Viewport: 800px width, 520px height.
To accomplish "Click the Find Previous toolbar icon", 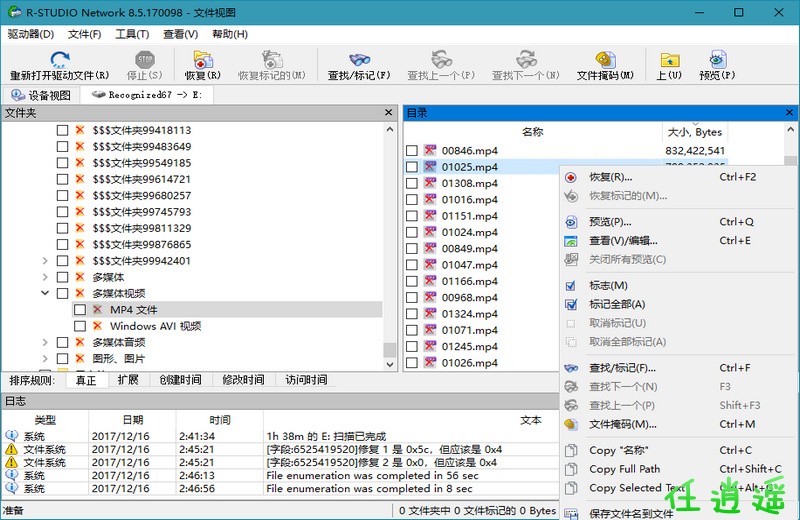I will (441, 59).
